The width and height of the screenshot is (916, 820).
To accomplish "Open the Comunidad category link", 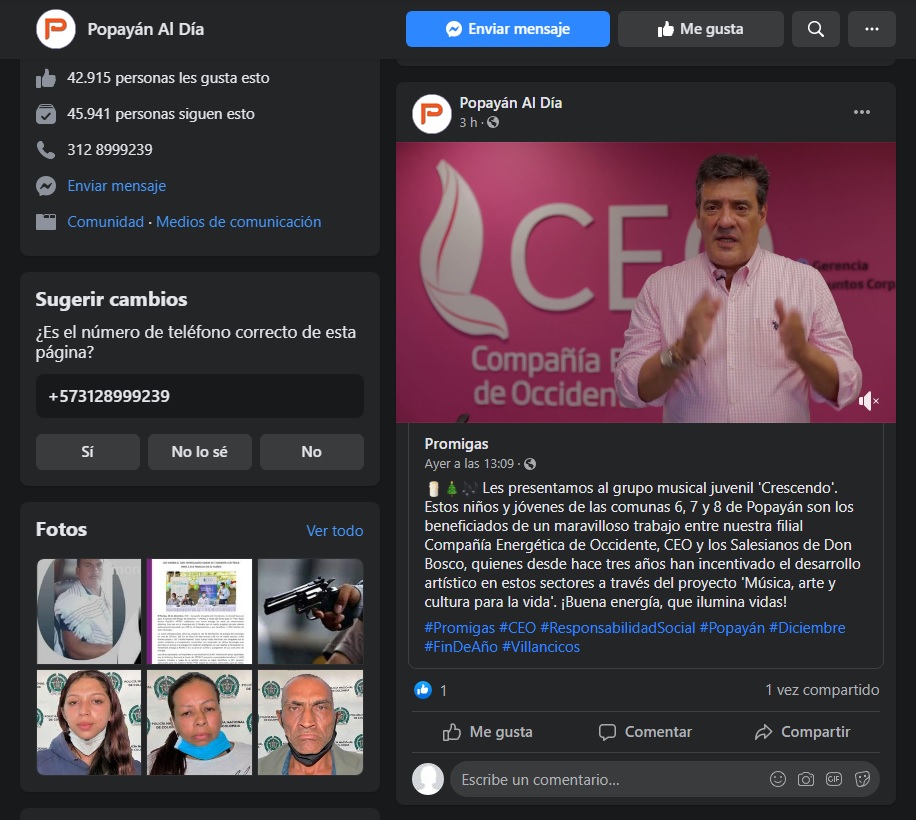I will point(105,222).
